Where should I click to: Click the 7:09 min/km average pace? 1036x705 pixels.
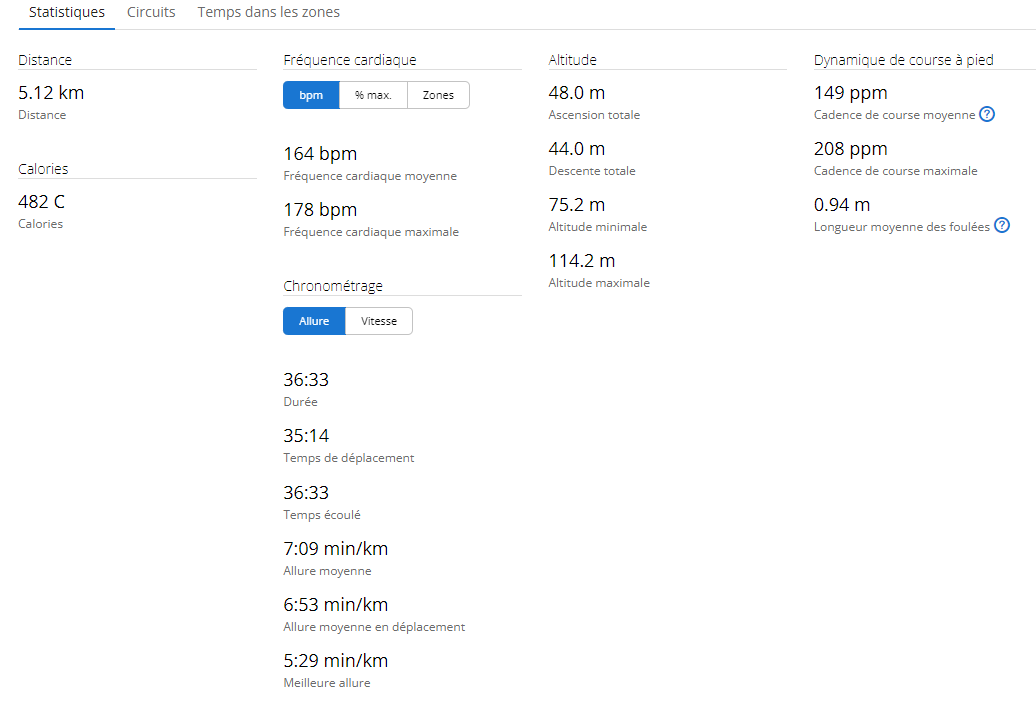pos(336,549)
